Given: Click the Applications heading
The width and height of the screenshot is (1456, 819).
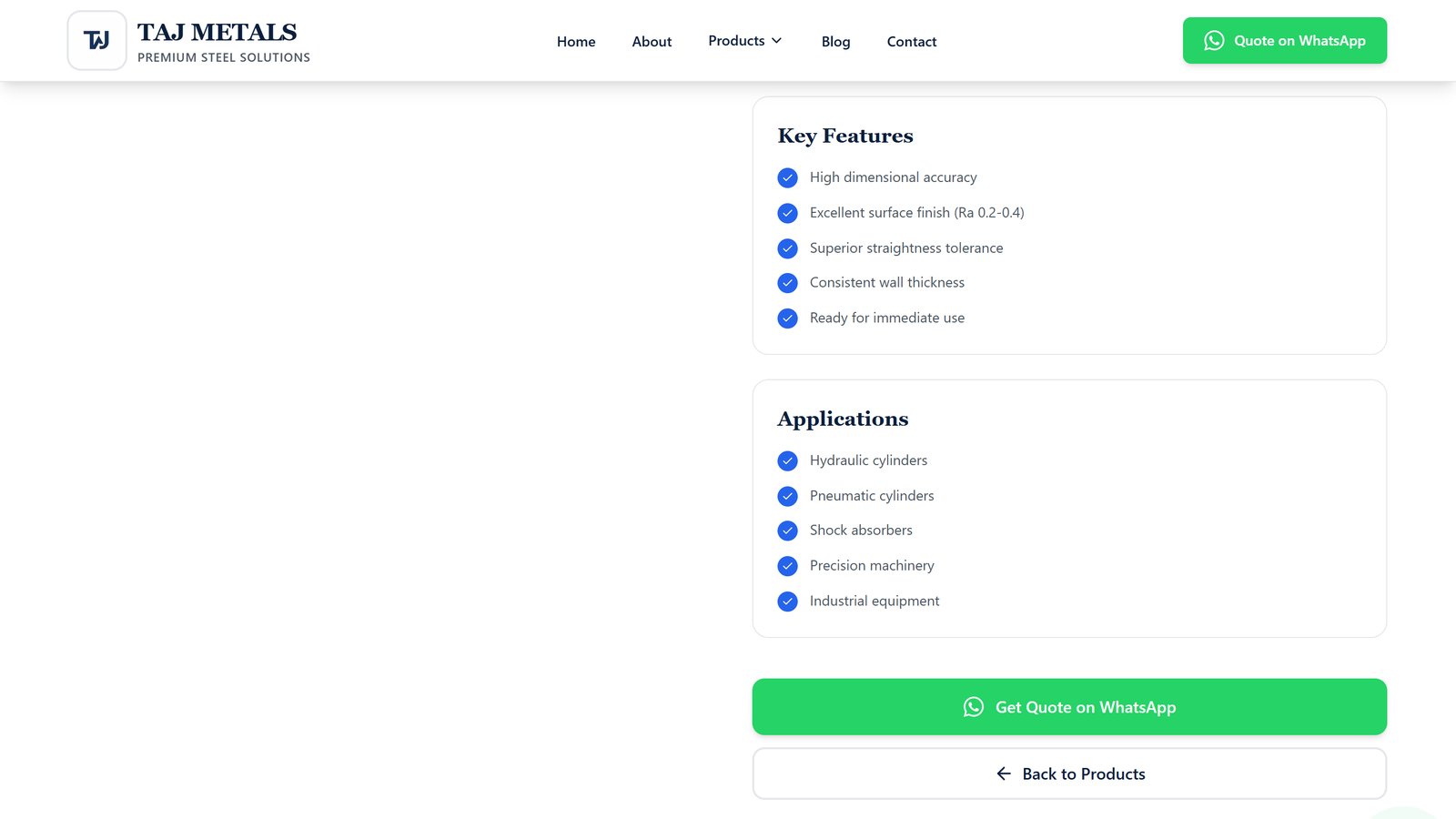Looking at the screenshot, I should (x=843, y=419).
